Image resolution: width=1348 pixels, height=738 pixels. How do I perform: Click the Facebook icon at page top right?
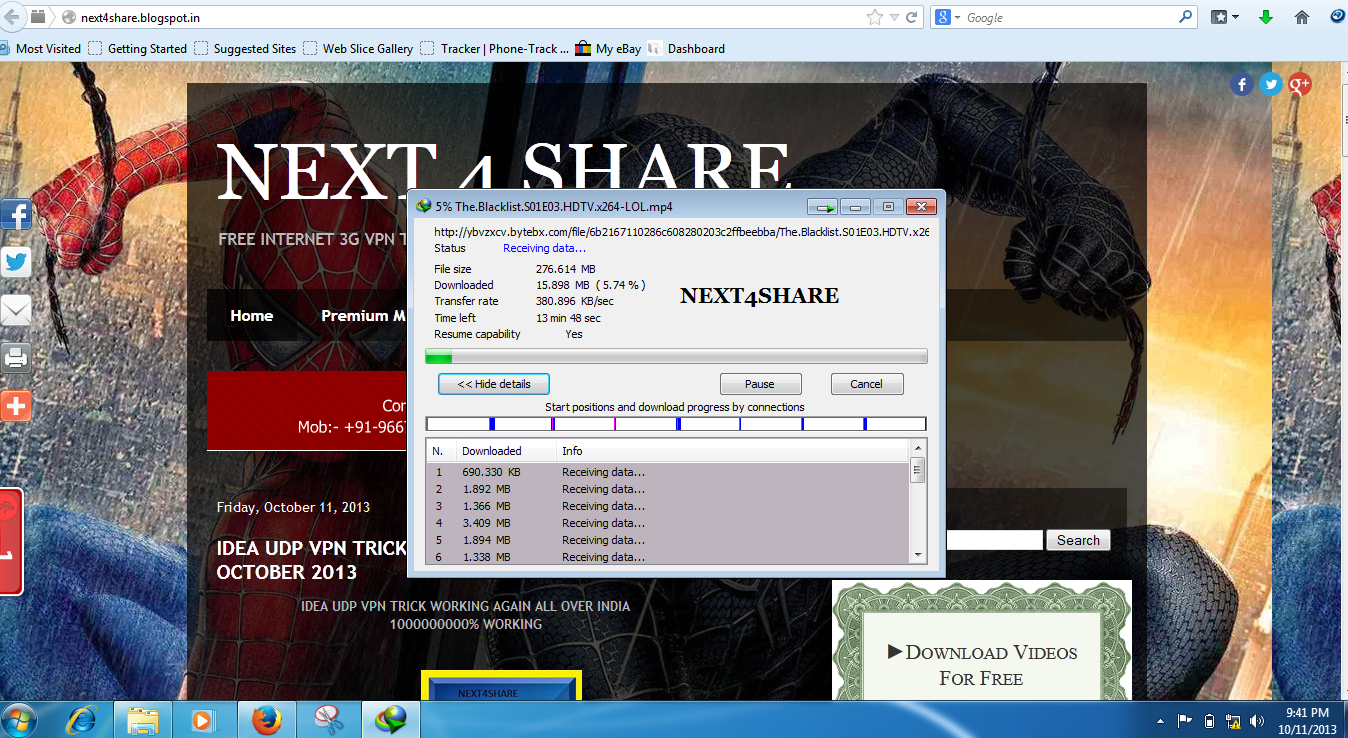[1241, 84]
